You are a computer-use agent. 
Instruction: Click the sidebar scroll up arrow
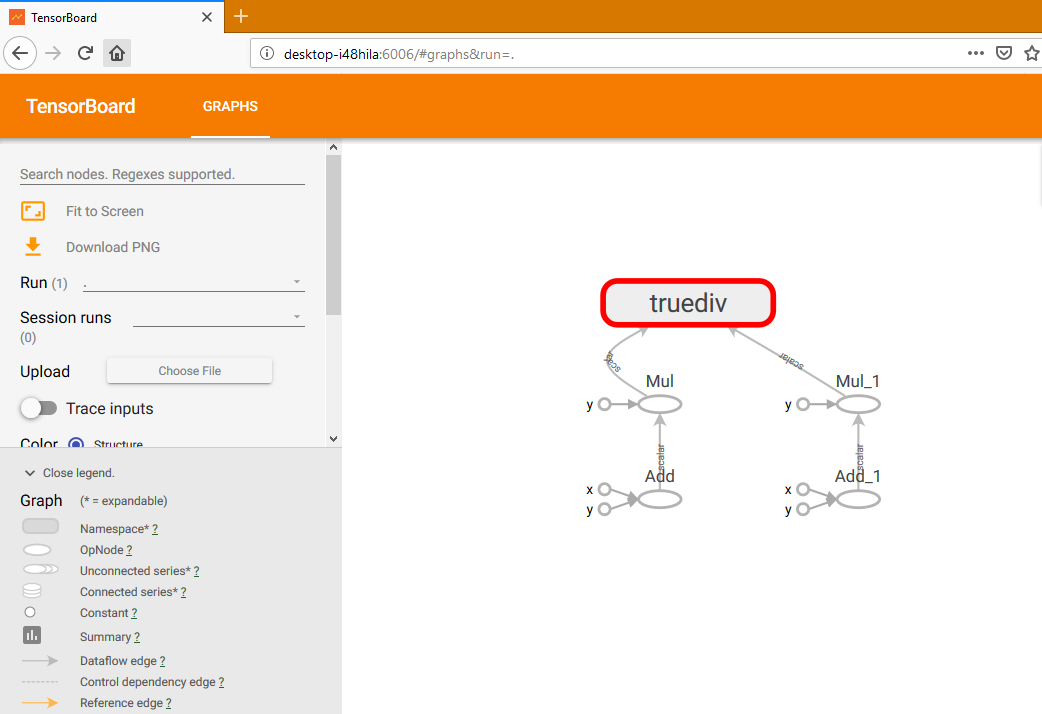[334, 148]
